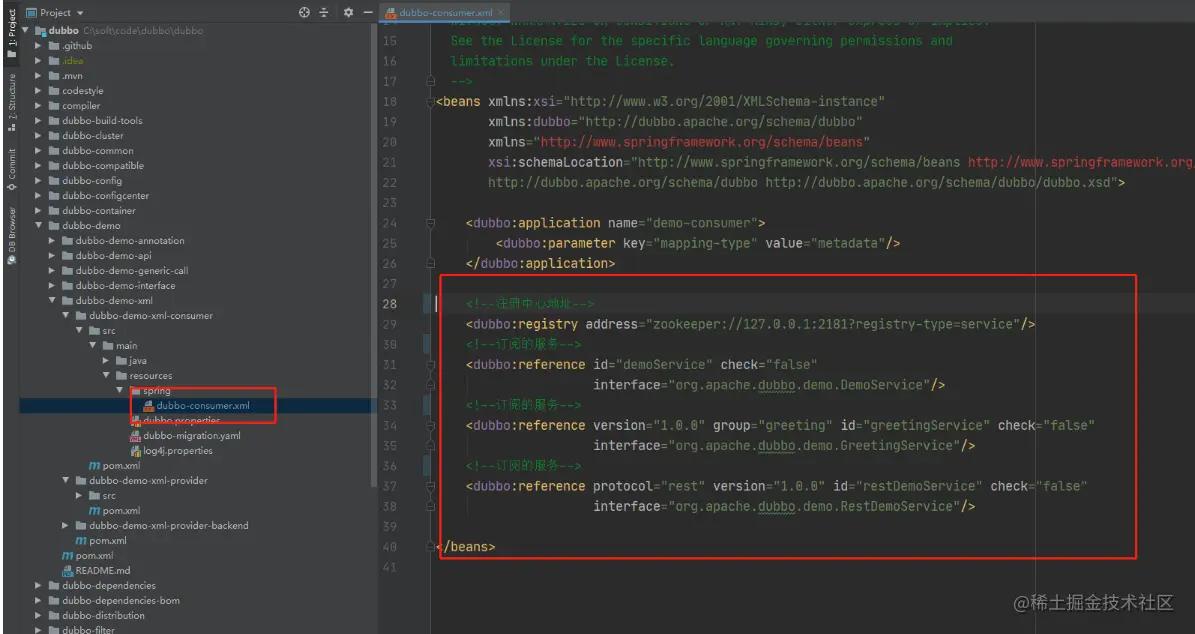Open the Project view dropdown

click(x=55, y=12)
